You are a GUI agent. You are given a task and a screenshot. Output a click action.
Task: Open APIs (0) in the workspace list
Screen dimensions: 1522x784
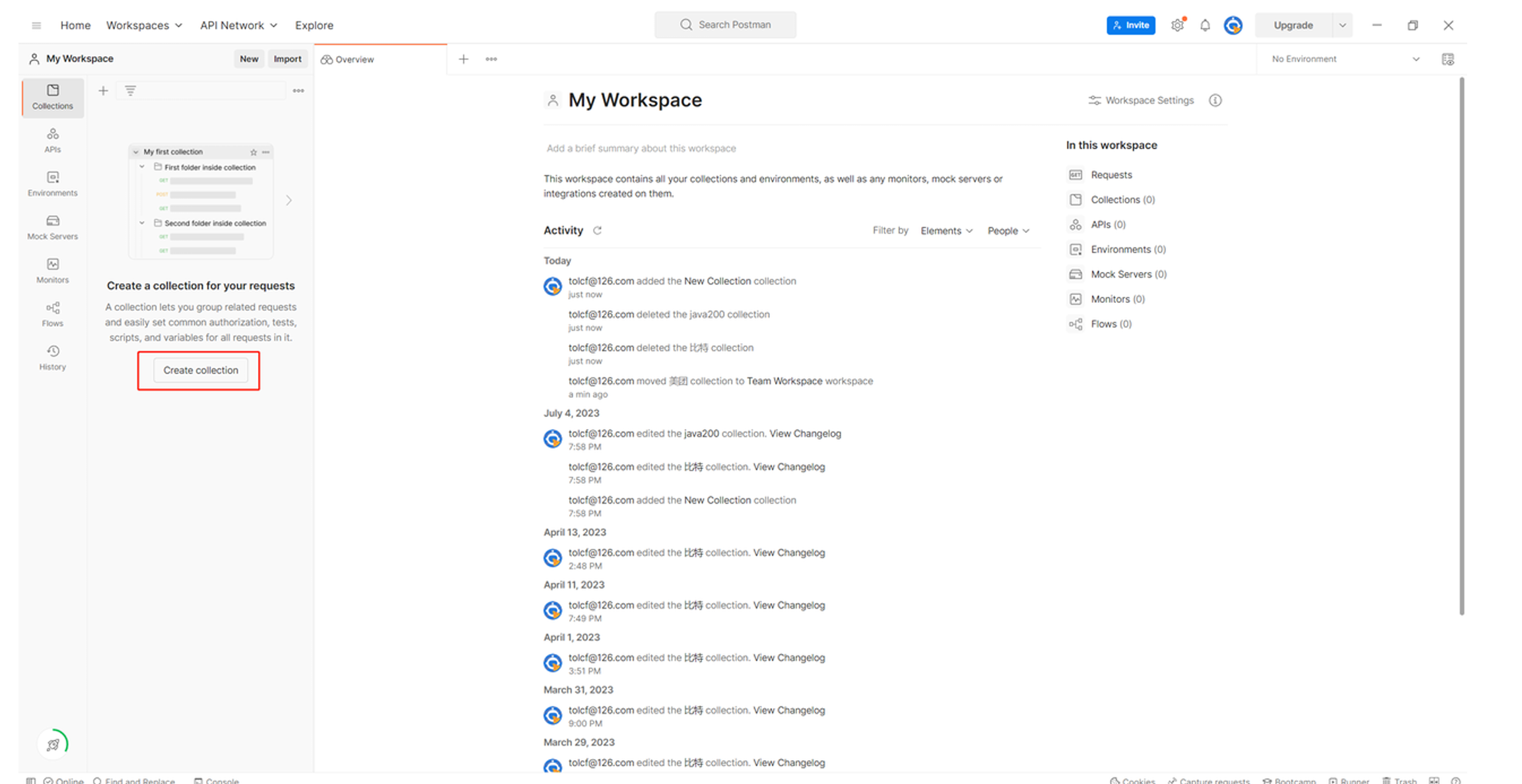tap(1108, 224)
